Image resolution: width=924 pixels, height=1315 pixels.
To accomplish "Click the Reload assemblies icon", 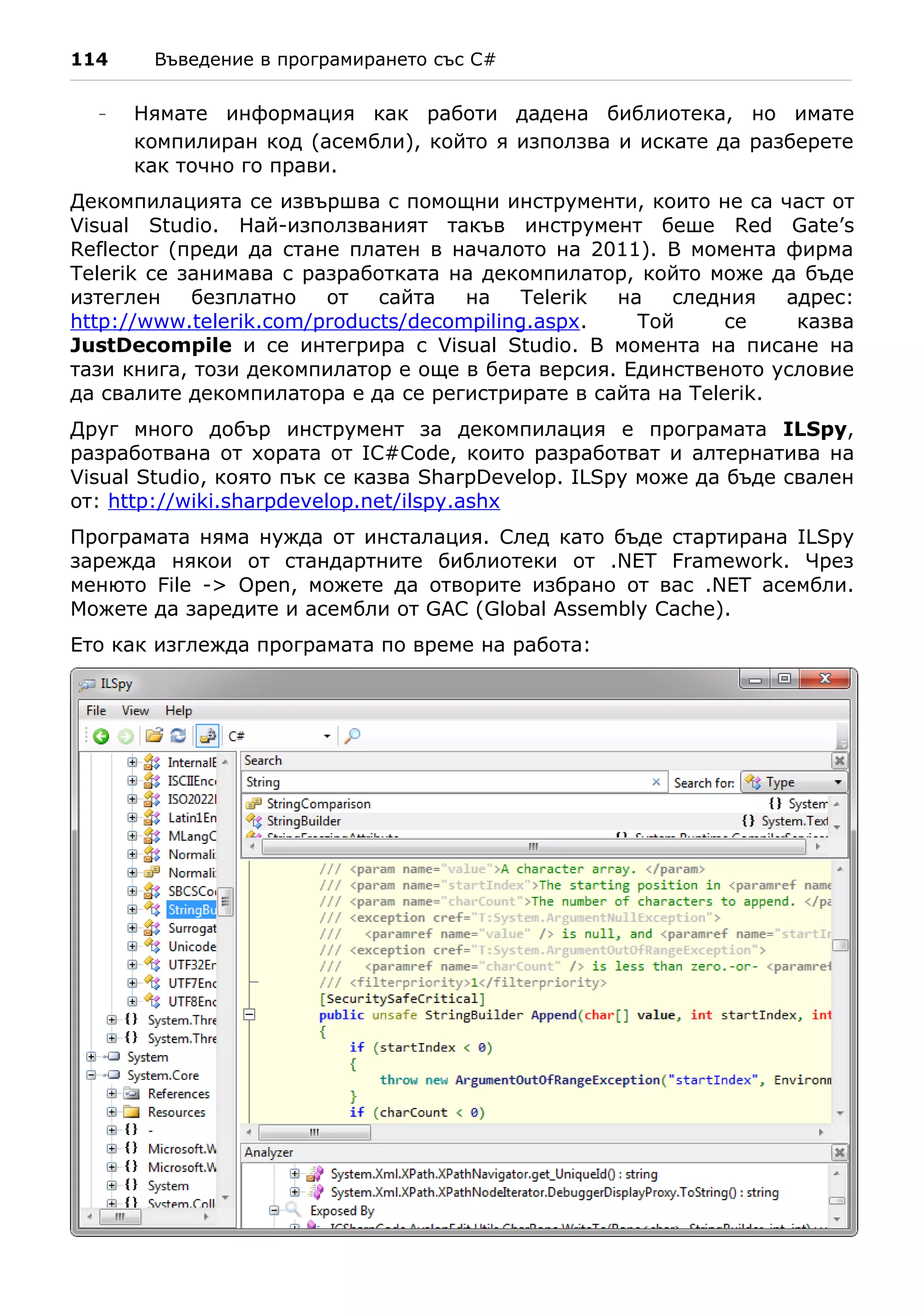I will [179, 736].
